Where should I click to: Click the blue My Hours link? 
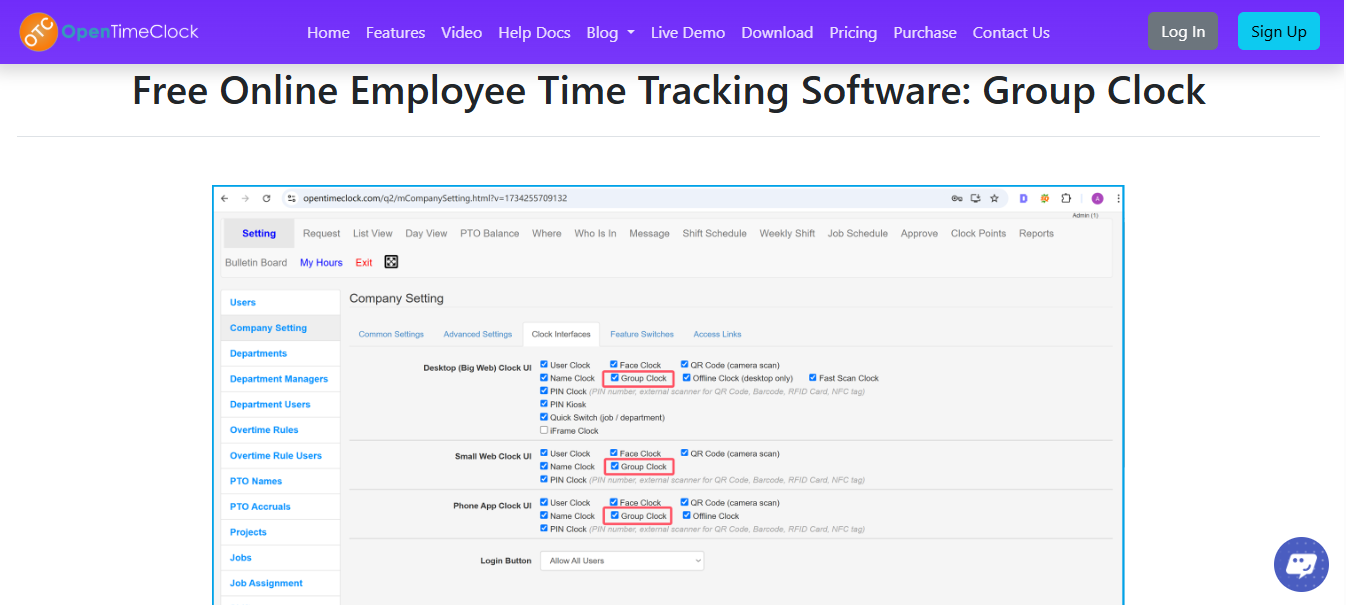[321, 262]
